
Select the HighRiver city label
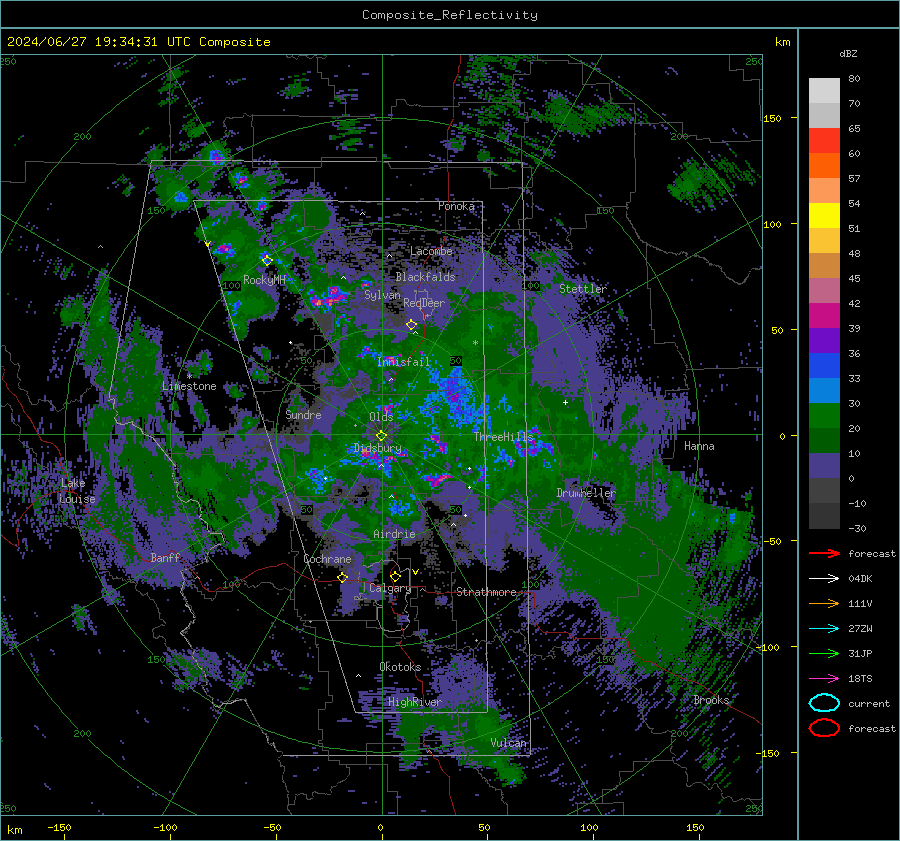414,702
